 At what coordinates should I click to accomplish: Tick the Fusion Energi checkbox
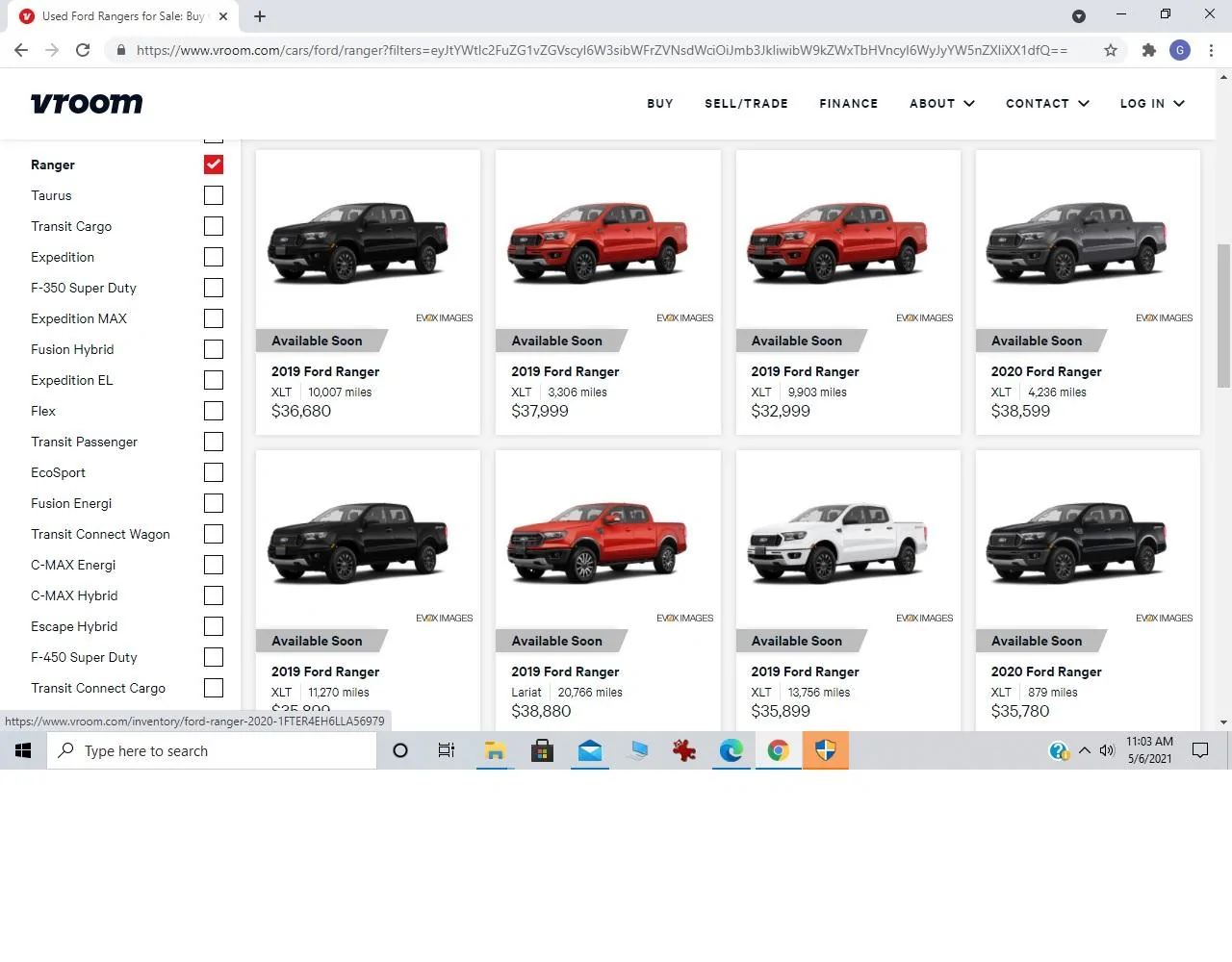(214, 503)
